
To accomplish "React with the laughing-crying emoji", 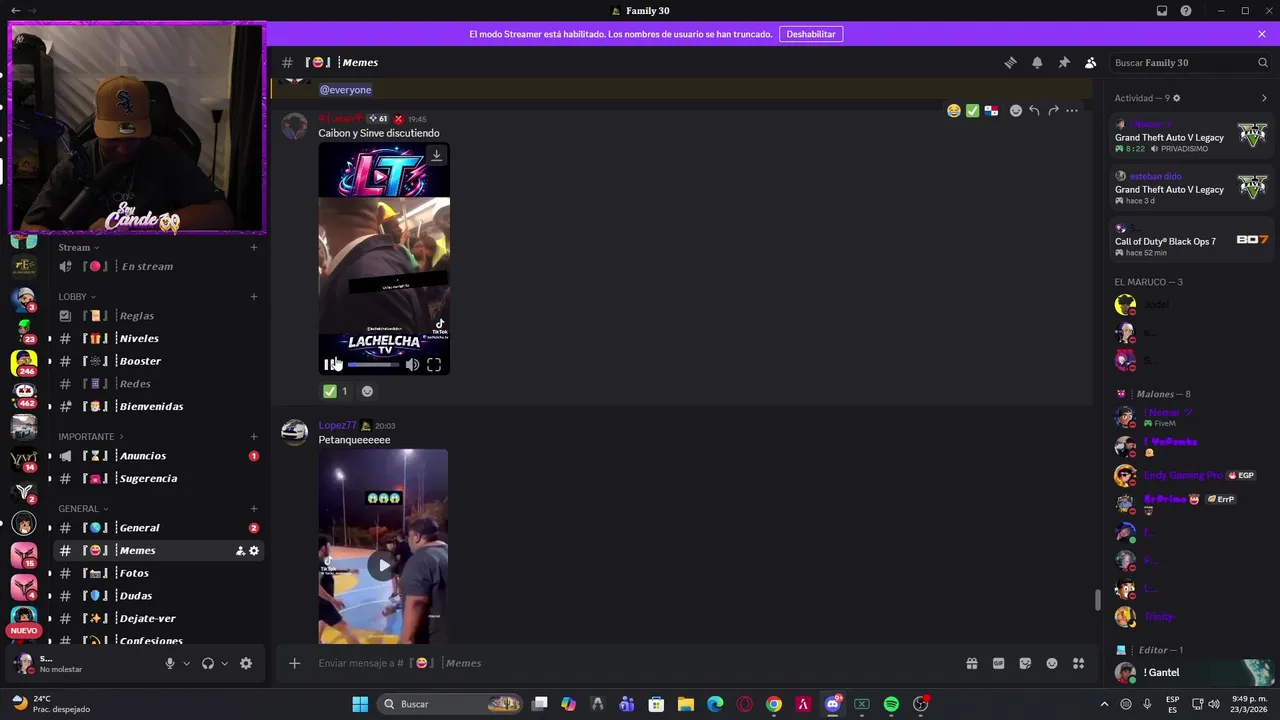I will pyautogui.click(x=954, y=111).
